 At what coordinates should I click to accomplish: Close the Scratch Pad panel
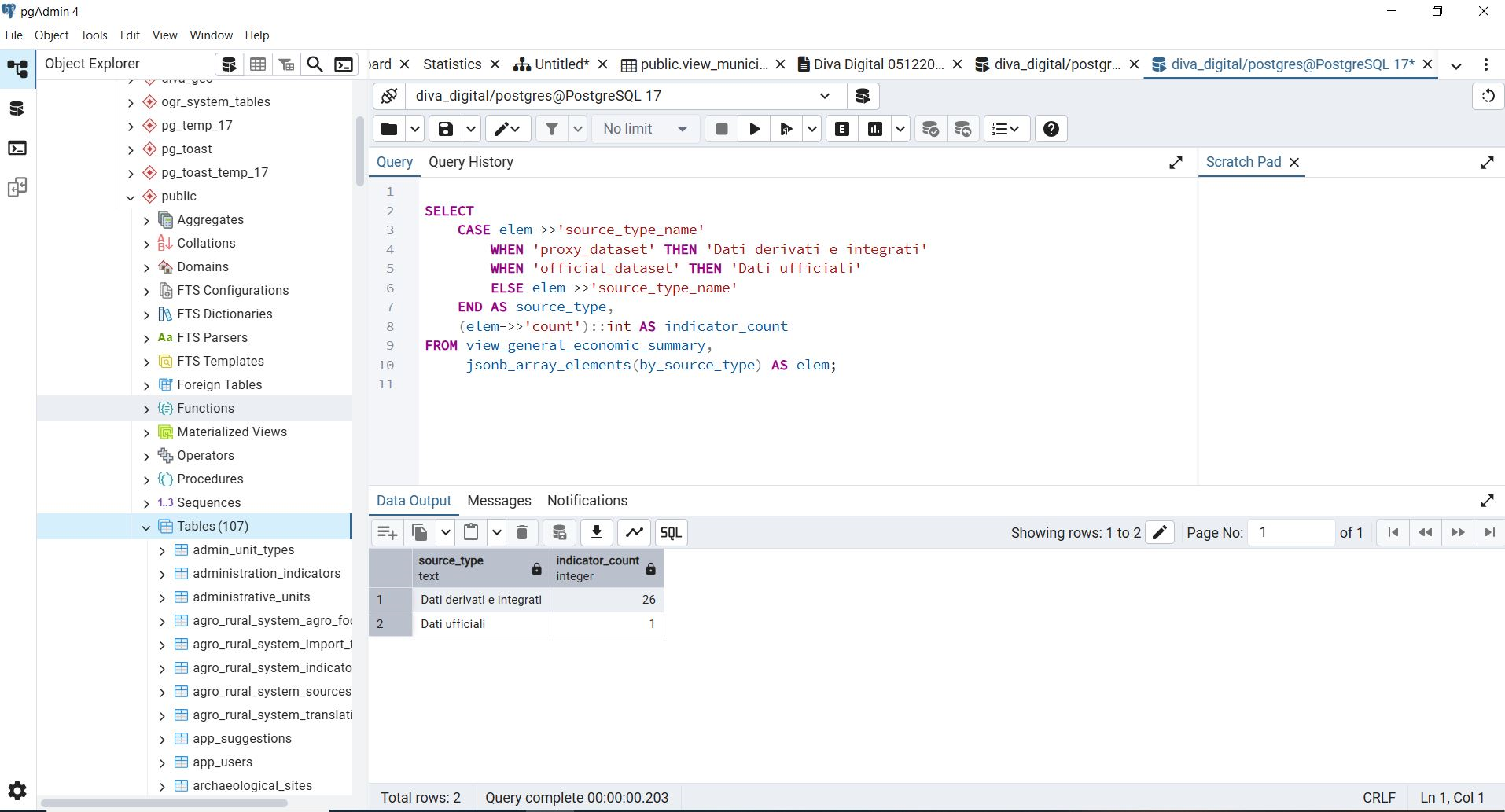[1294, 162]
